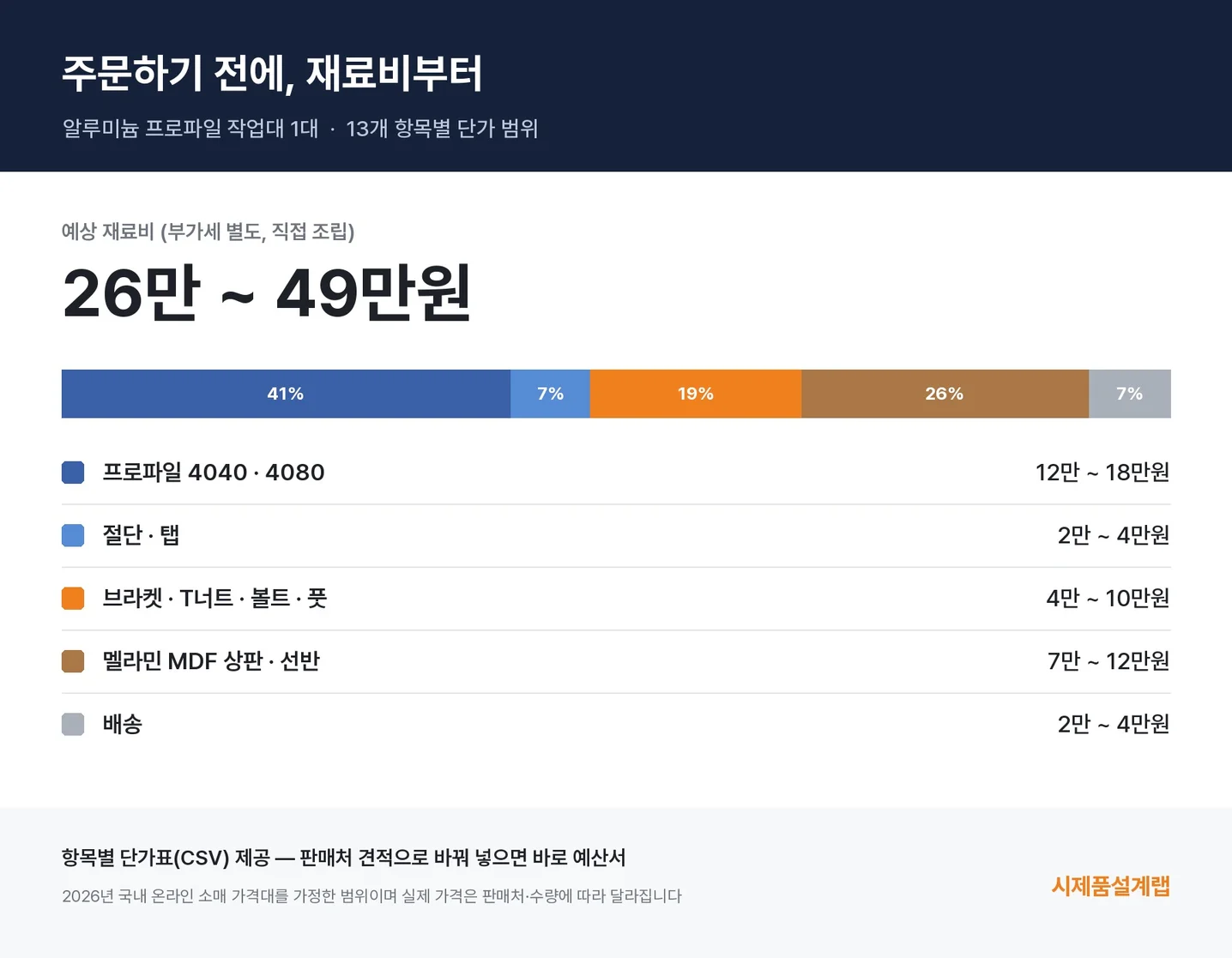The height and width of the screenshot is (958, 1232).
Task: Click the label 예상 재료비 (부가세 별도, 직접 조립)
Action: point(208,232)
